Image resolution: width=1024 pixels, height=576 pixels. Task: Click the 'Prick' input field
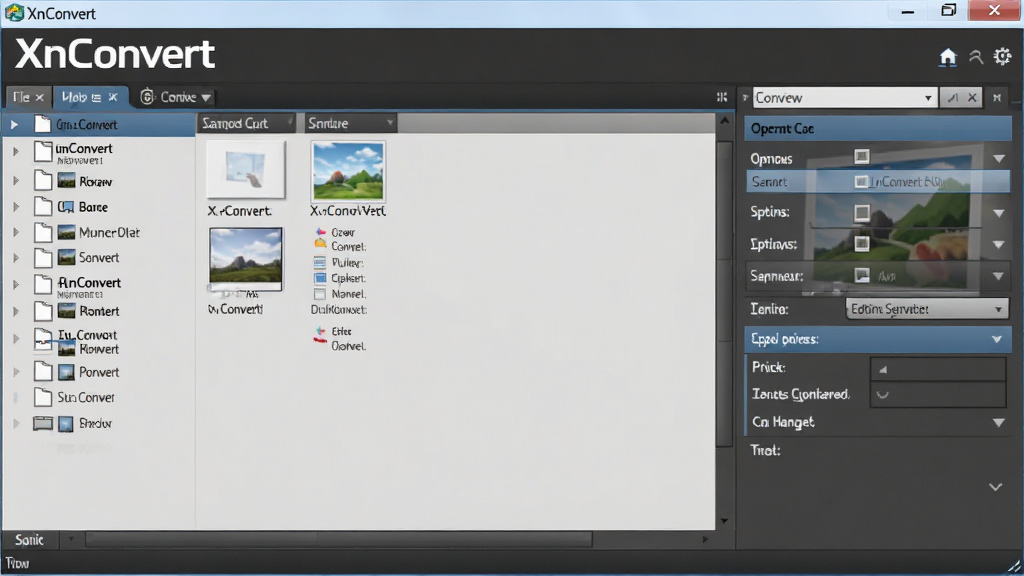(938, 368)
